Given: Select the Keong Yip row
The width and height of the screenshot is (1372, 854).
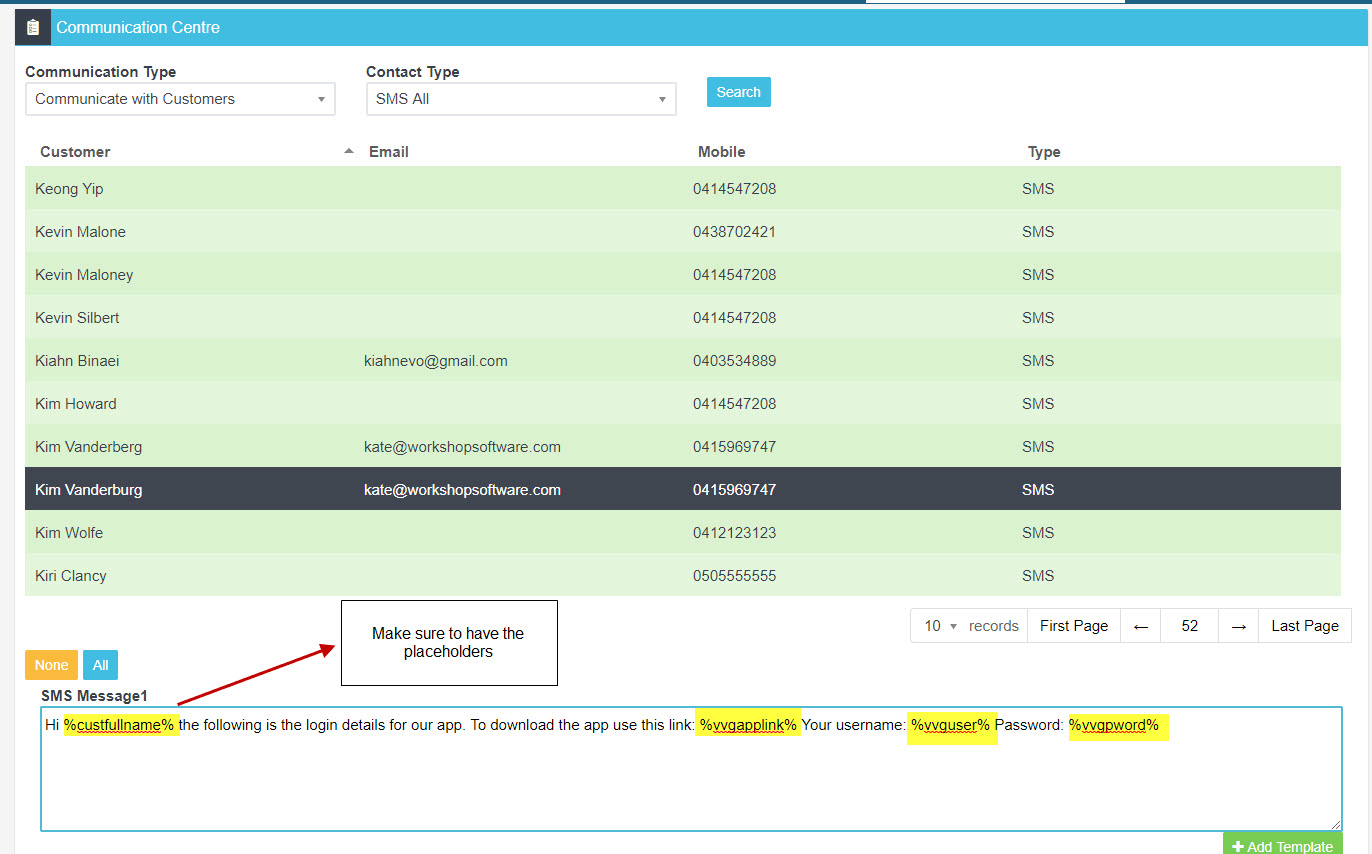Looking at the screenshot, I should pyautogui.click(x=683, y=188).
